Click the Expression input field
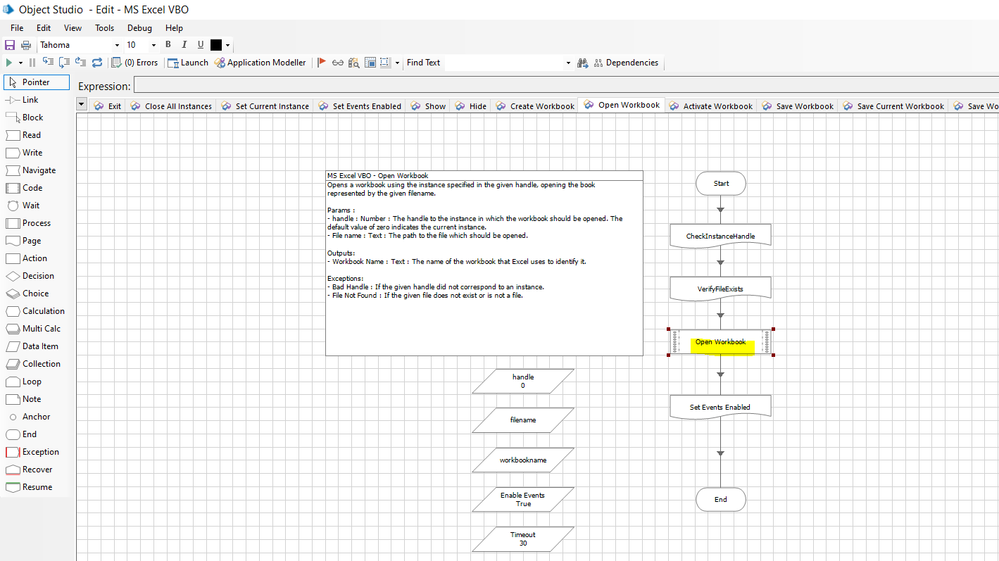The height and width of the screenshot is (561, 999). 566,85
